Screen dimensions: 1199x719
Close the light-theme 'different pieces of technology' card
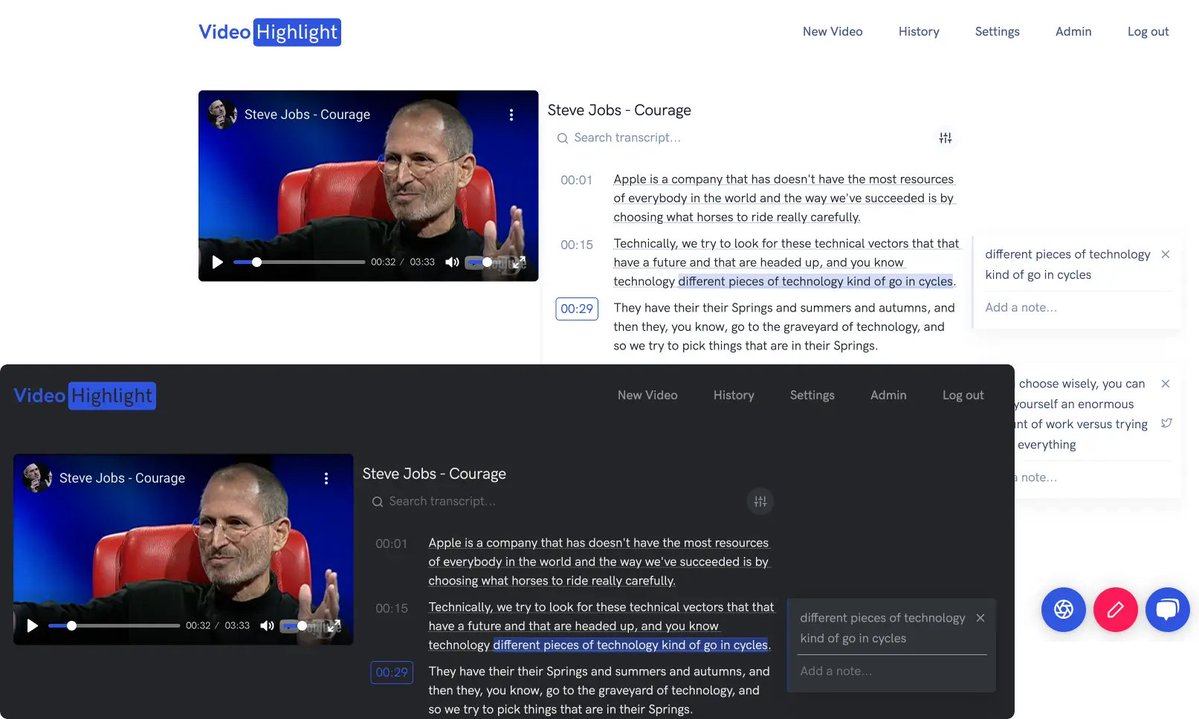[x=1165, y=255]
